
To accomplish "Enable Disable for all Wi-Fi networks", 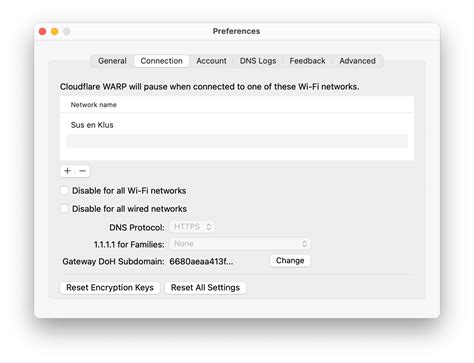I will tap(64, 190).
